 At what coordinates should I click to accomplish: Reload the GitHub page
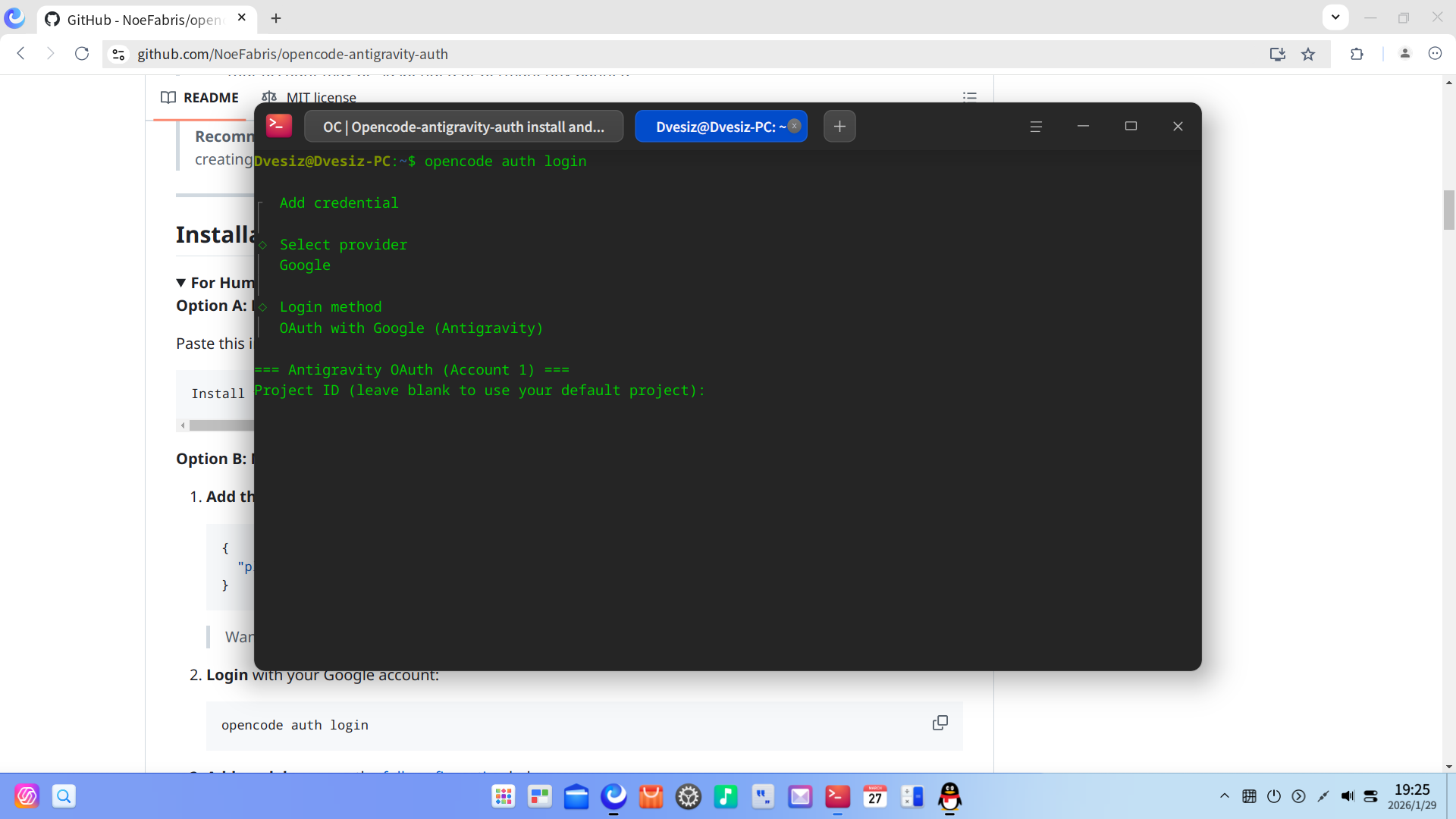tap(82, 54)
